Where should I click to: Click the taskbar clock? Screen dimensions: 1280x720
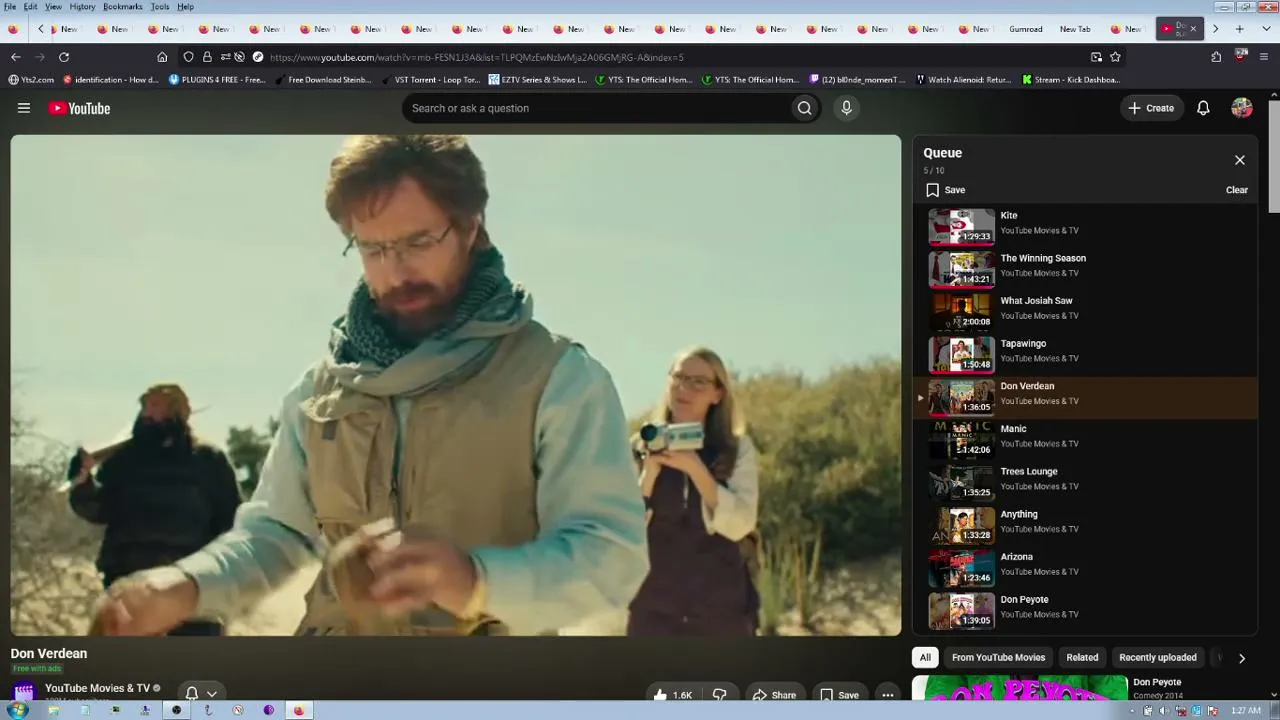pyautogui.click(x=1246, y=711)
